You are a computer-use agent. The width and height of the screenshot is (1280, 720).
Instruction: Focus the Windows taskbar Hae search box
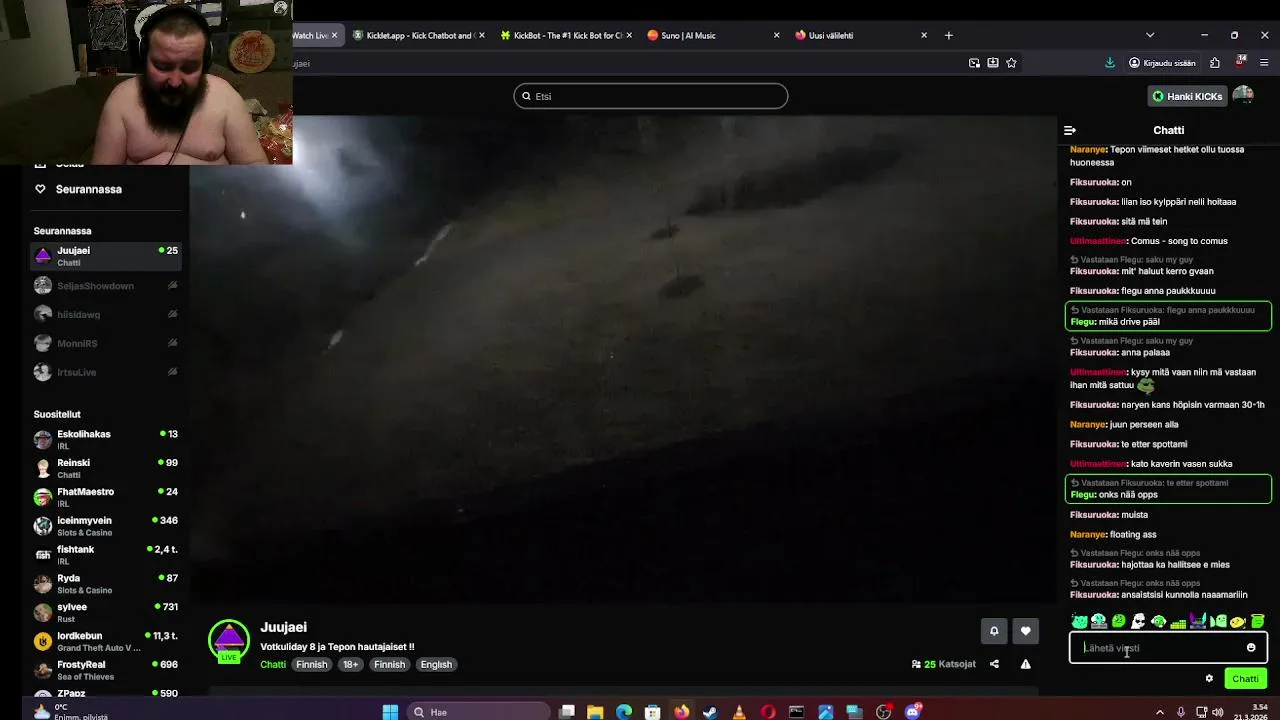tap(479, 712)
